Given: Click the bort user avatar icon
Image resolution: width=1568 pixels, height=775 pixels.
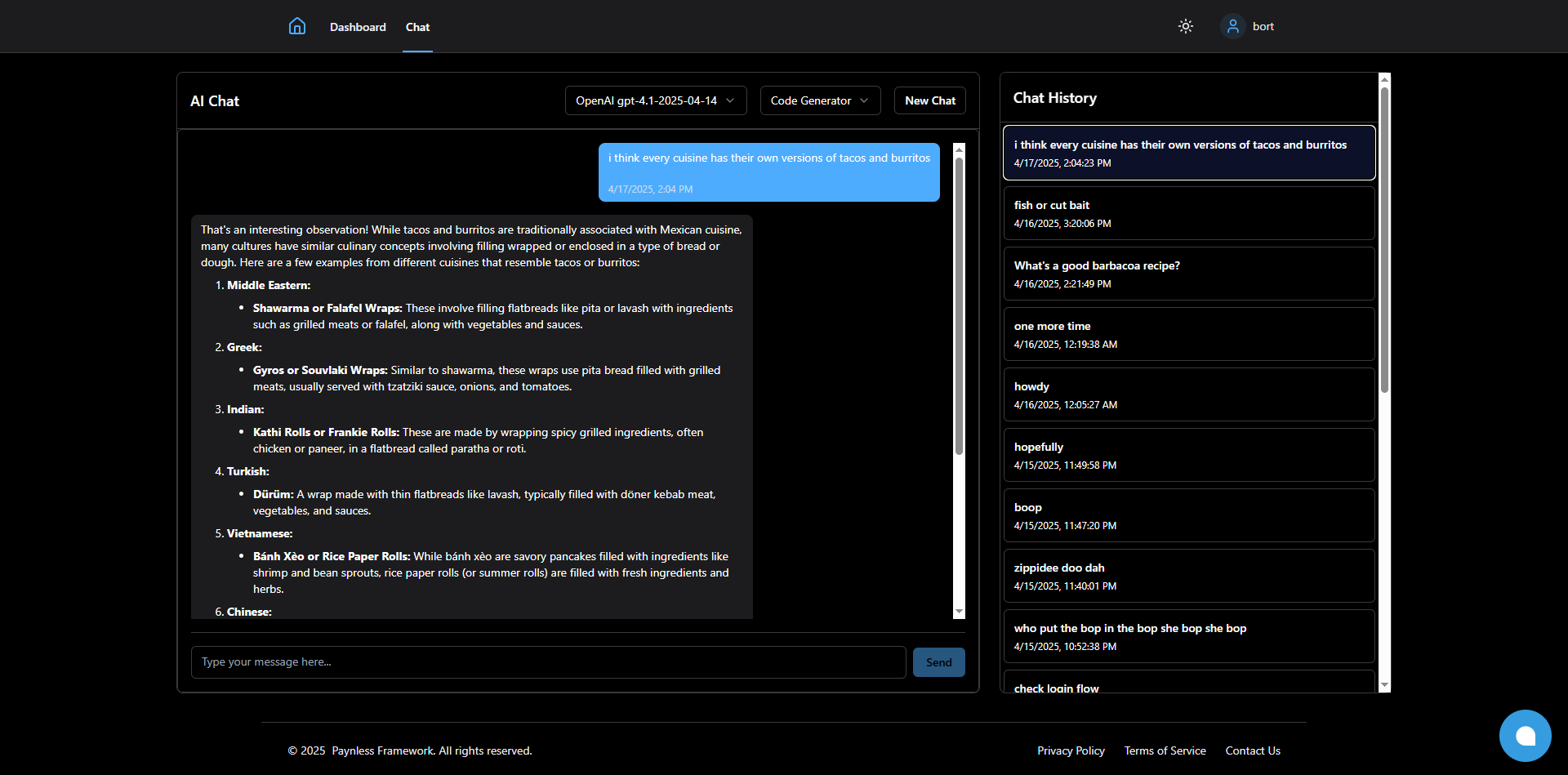Looking at the screenshot, I should click(x=1233, y=26).
